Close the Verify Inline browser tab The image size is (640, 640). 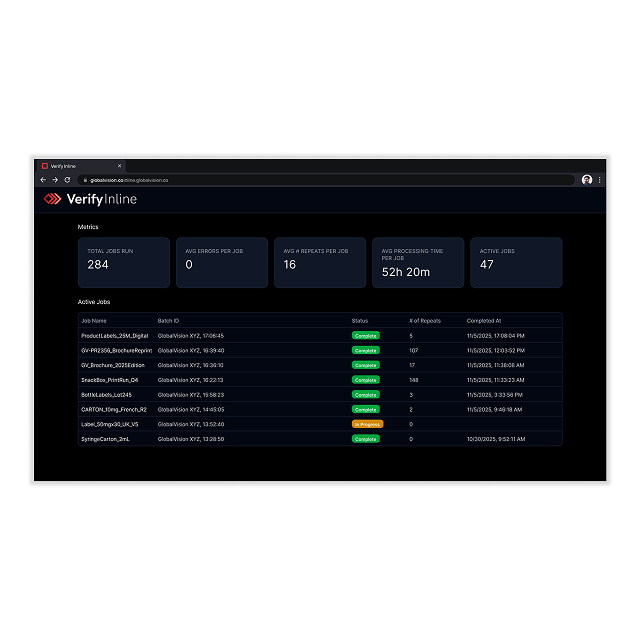pyautogui.click(x=120, y=166)
